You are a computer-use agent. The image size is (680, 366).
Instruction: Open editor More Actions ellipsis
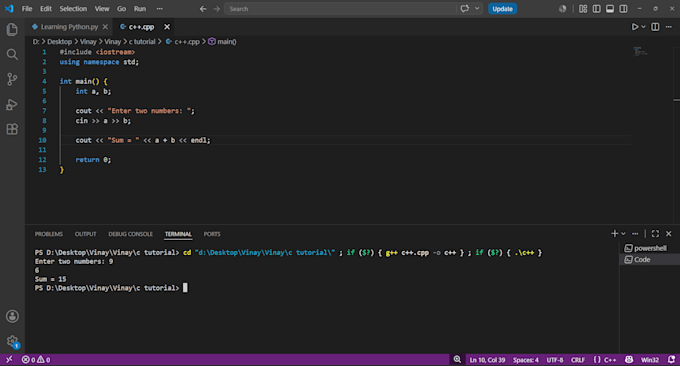(669, 27)
